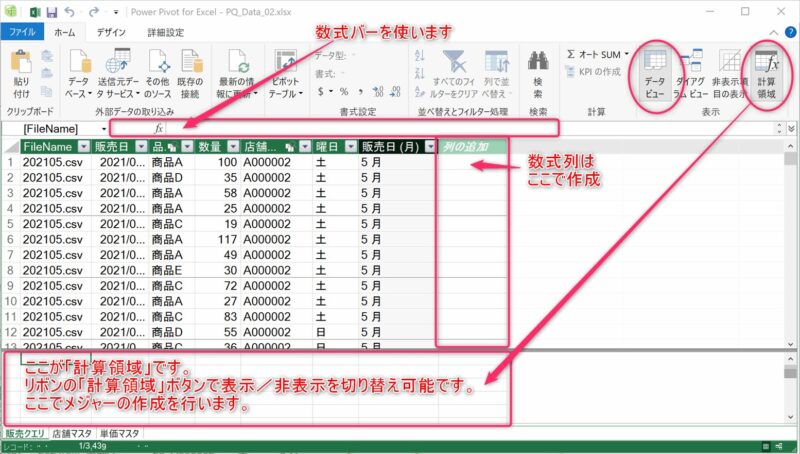Open the 店舗 column filter dropdown
The image size is (800, 454).
coord(305,147)
